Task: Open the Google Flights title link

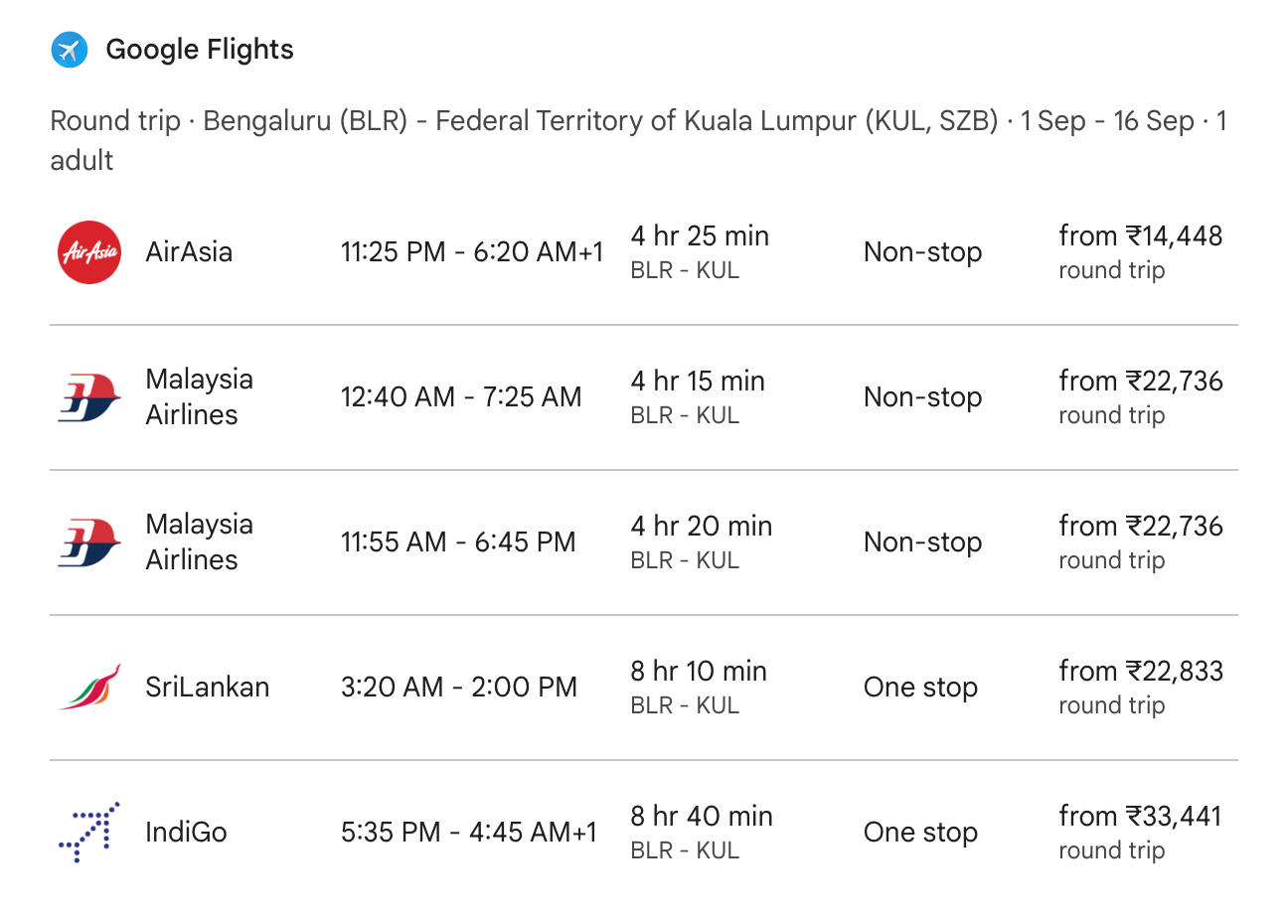Action: click(x=199, y=50)
